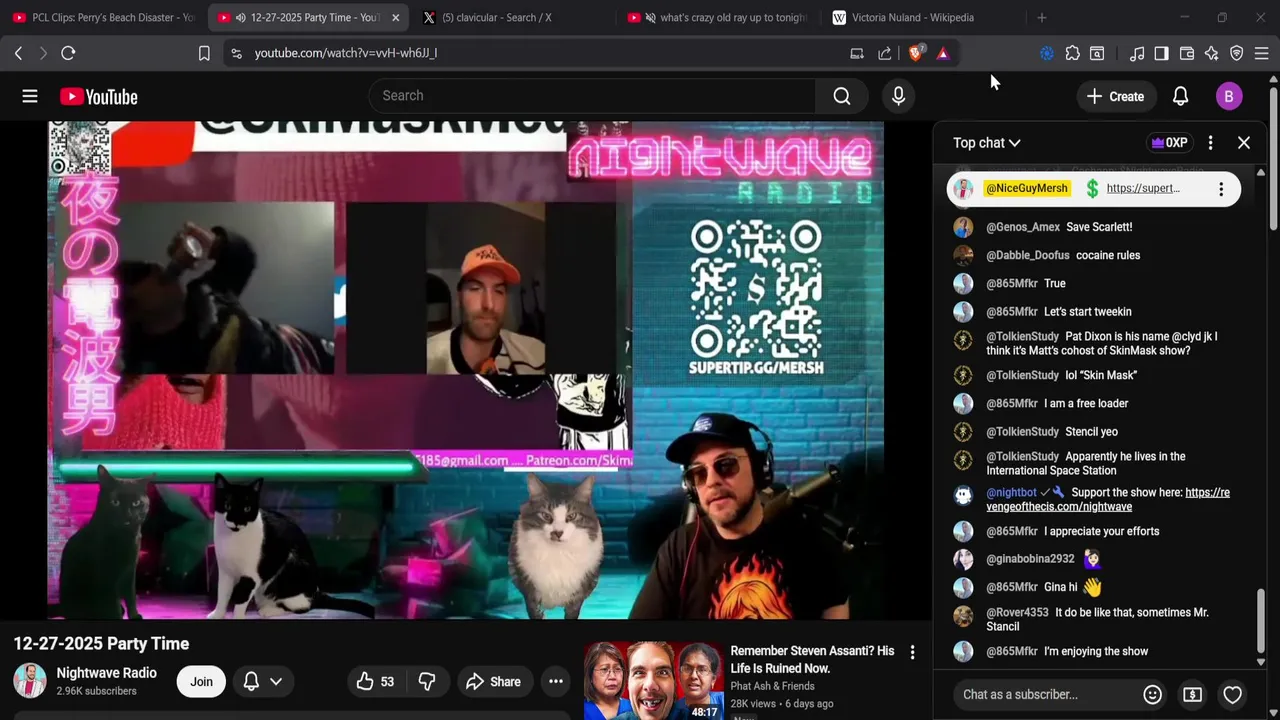Open Steven Assanti recommended video thumbnail
The height and width of the screenshot is (720, 1280).
click(654, 681)
